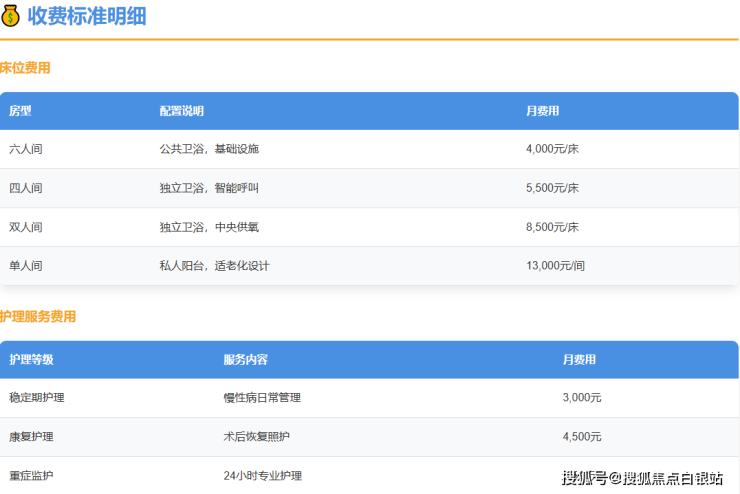Select the 稳定期护理 nursing level cell
Image resolution: width=740 pixels, height=494 pixels.
(37, 398)
